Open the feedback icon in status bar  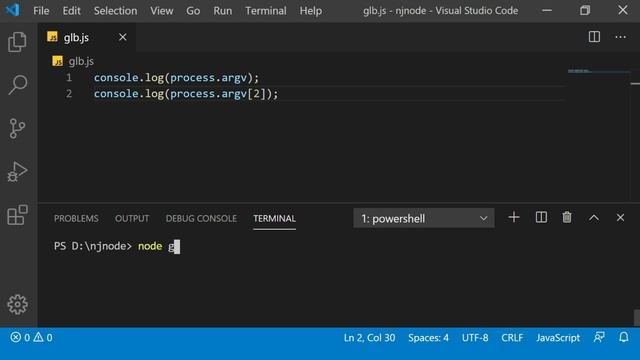click(x=599, y=337)
